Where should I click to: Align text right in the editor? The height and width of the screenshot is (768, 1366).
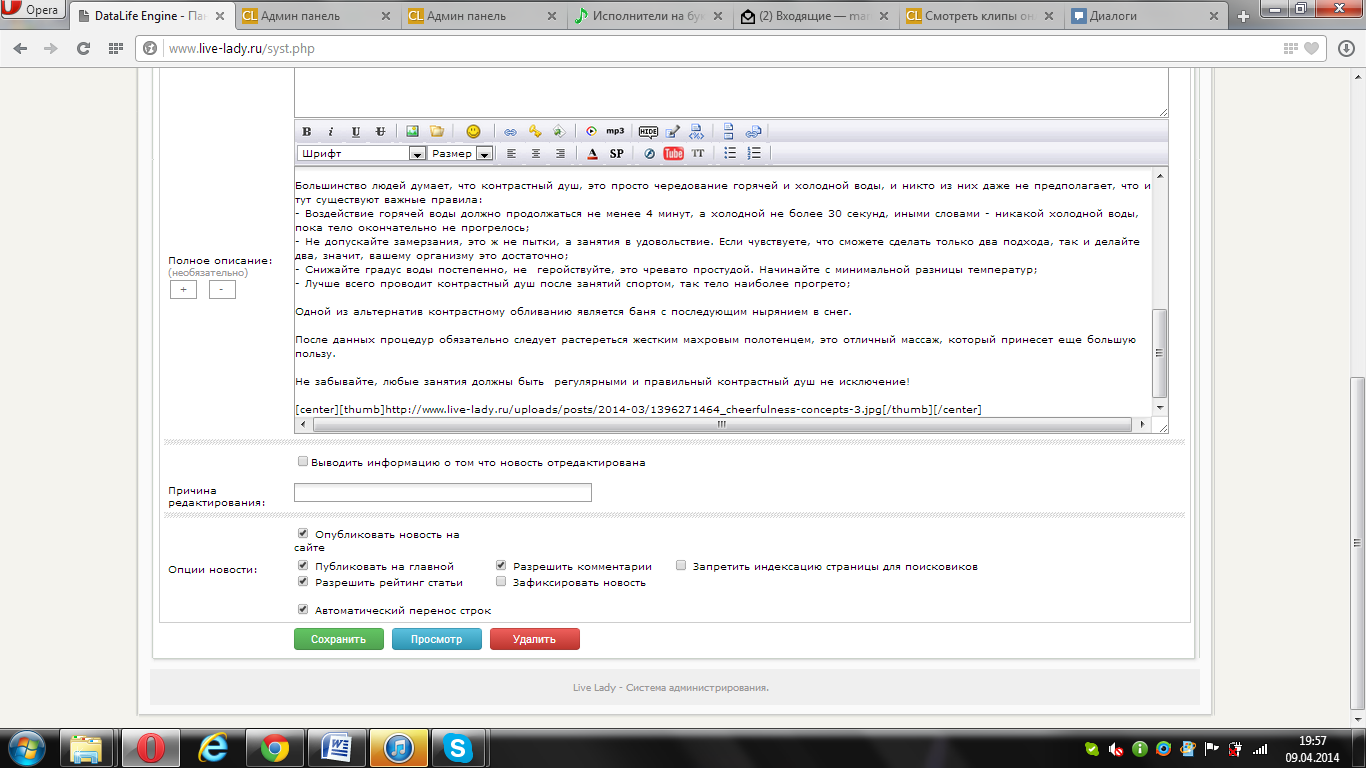[x=560, y=154]
